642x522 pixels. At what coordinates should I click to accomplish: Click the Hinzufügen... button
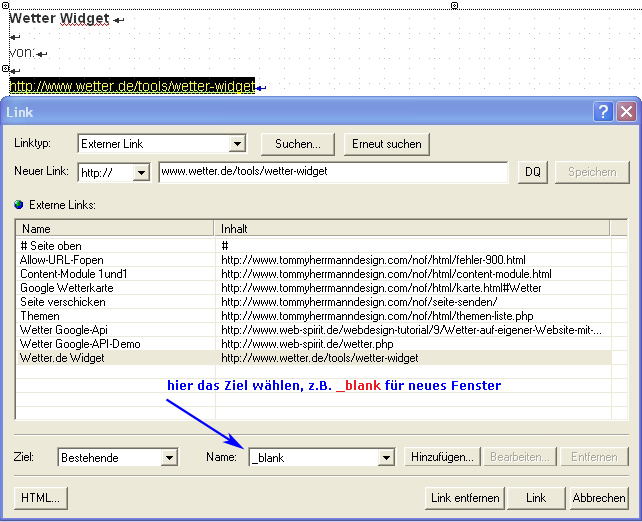point(441,458)
